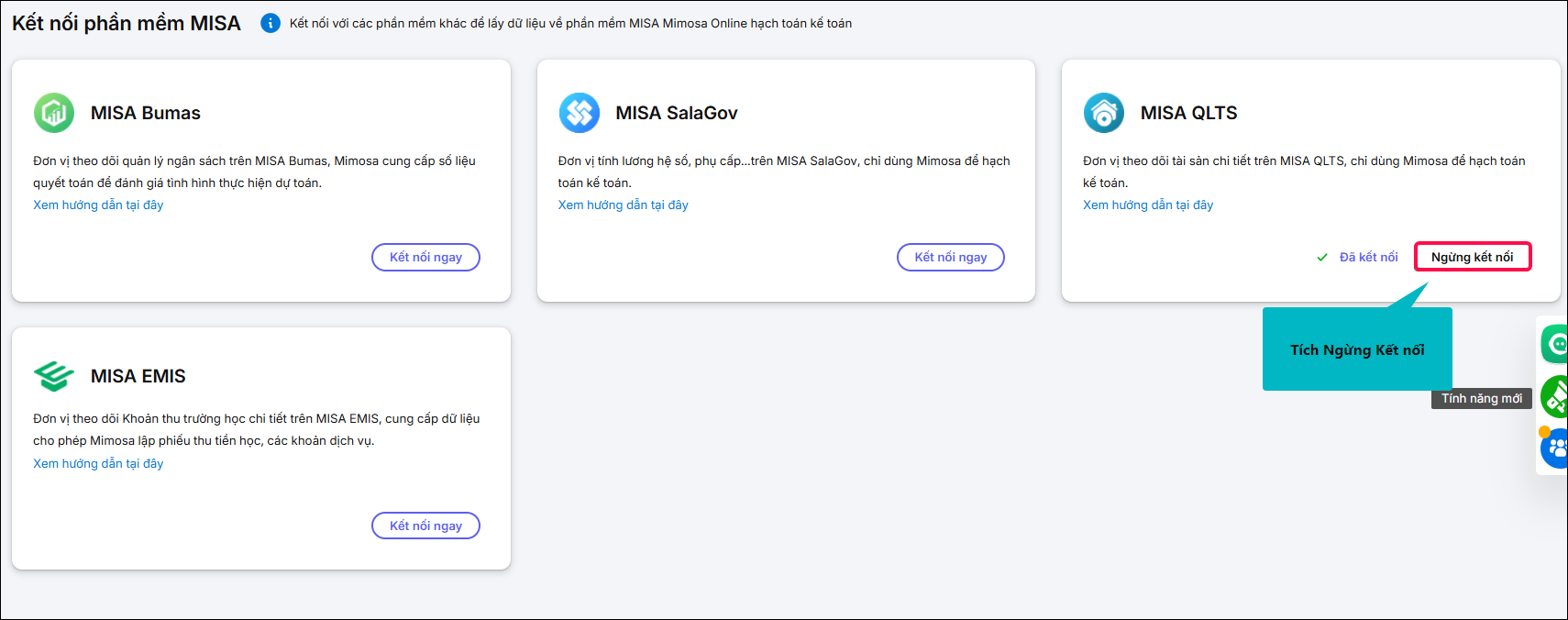Click the MISA SalaGov logo icon
1568x620 pixels.
(x=580, y=113)
